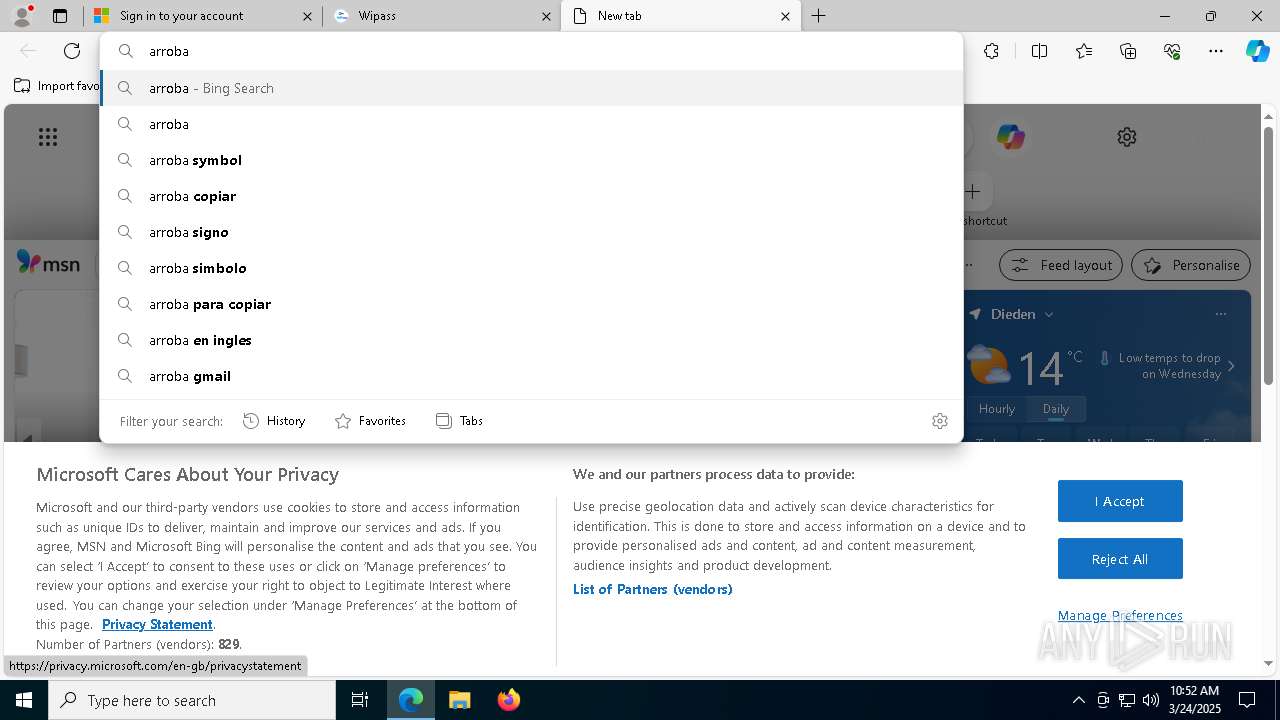Image resolution: width=1280 pixels, height=720 pixels.
Task: Open the tab actions menu icon
Action: click(x=60, y=16)
